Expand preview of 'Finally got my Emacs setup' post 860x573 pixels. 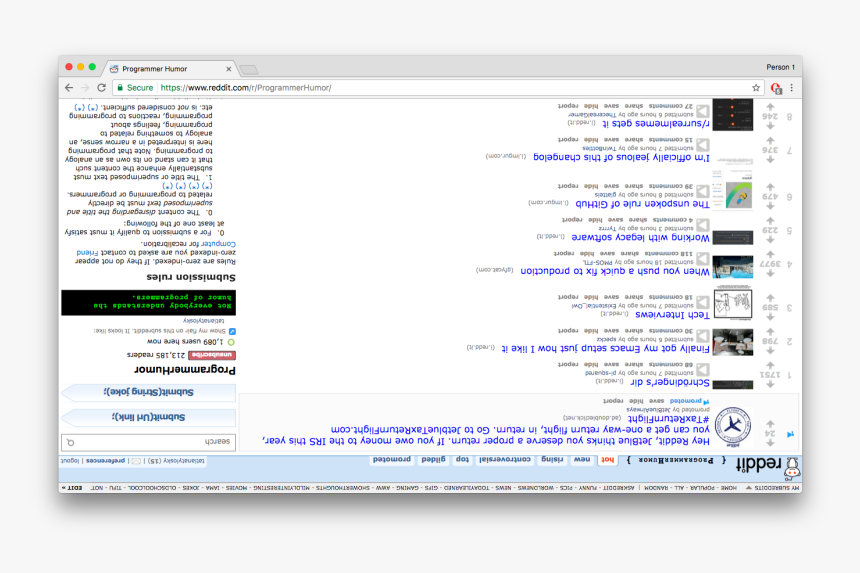(x=703, y=337)
